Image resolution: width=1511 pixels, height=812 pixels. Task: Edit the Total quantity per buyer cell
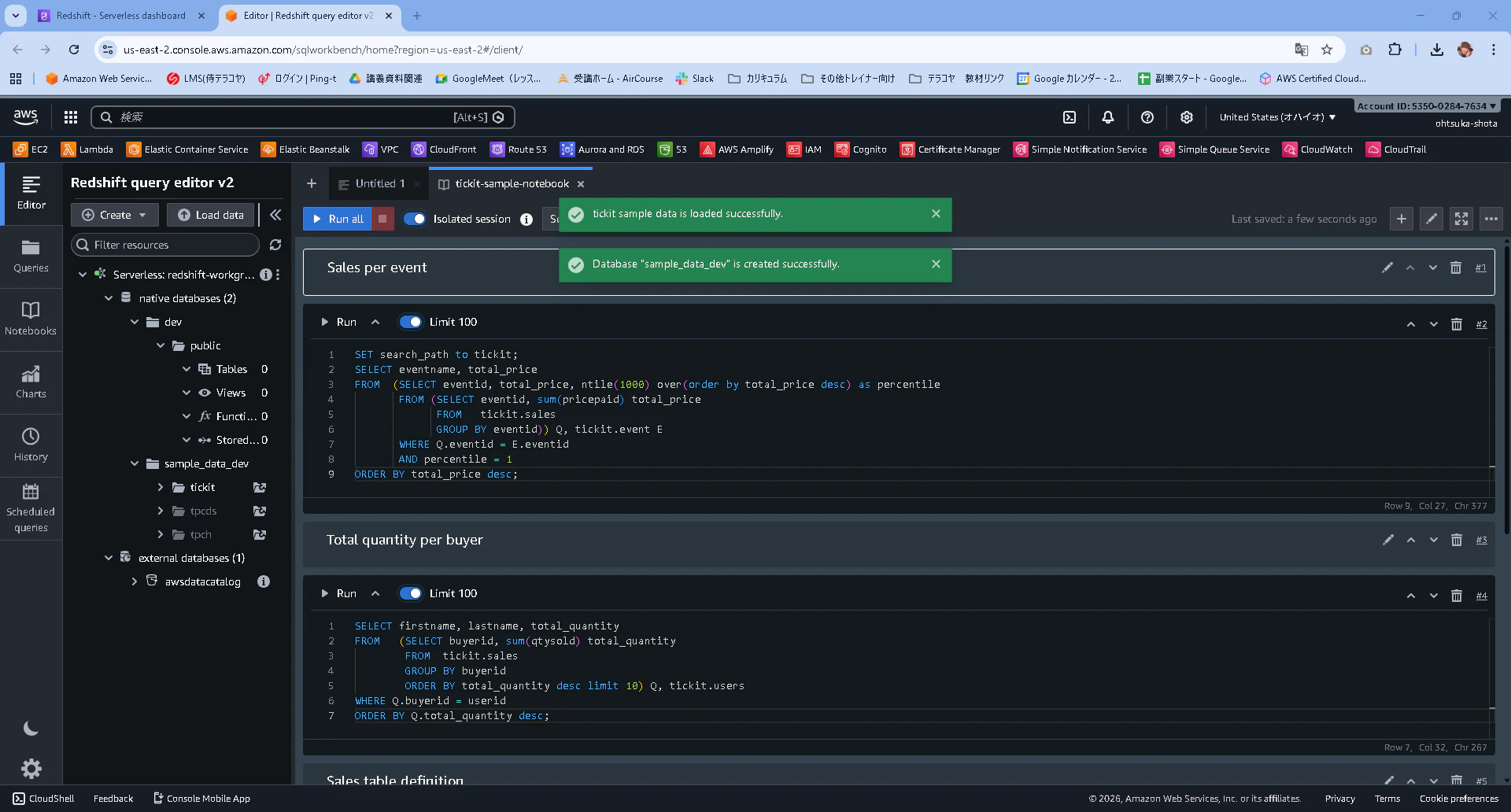(1388, 540)
